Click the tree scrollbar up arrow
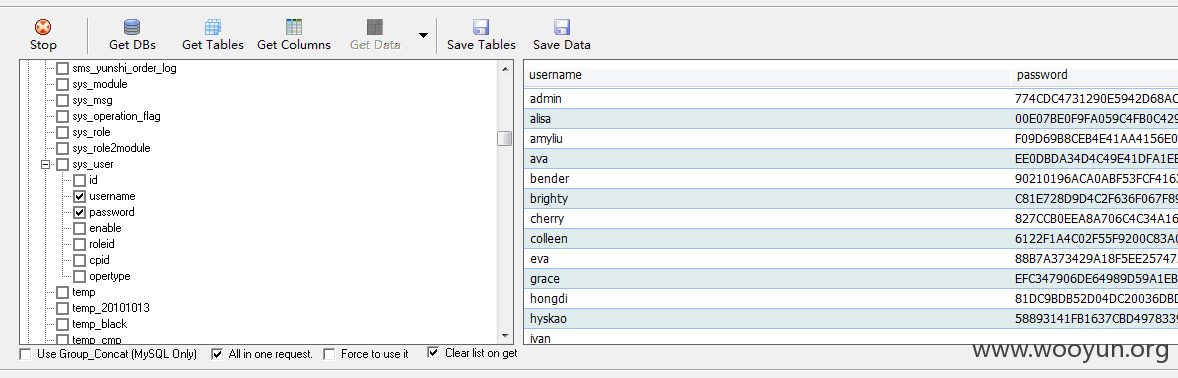The image size is (1178, 378). 505,68
